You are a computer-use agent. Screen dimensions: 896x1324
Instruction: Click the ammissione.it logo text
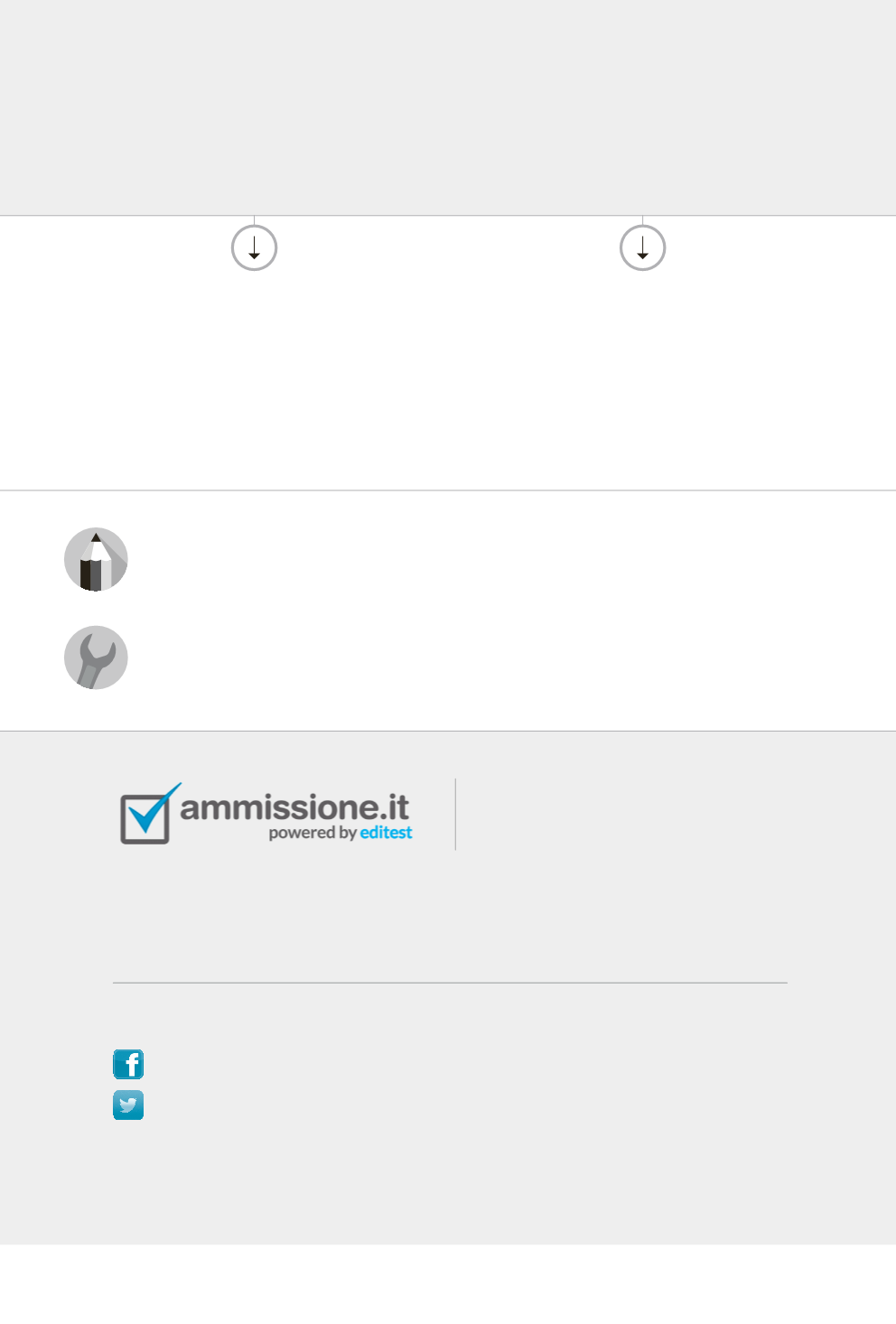pos(294,807)
